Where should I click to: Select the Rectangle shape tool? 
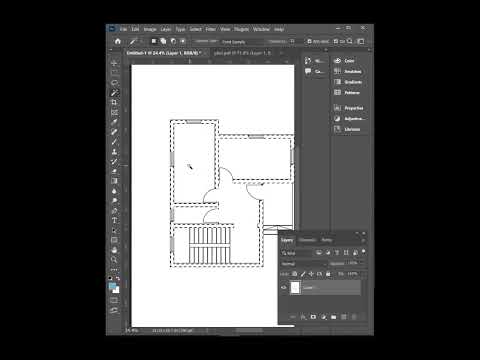coord(114,240)
